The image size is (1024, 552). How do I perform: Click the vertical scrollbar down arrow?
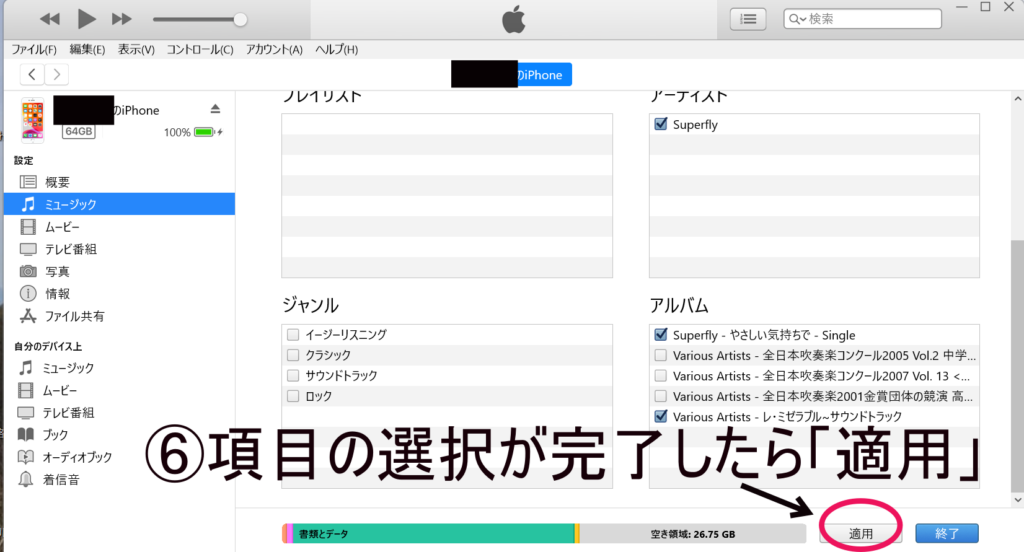pyautogui.click(x=1017, y=500)
